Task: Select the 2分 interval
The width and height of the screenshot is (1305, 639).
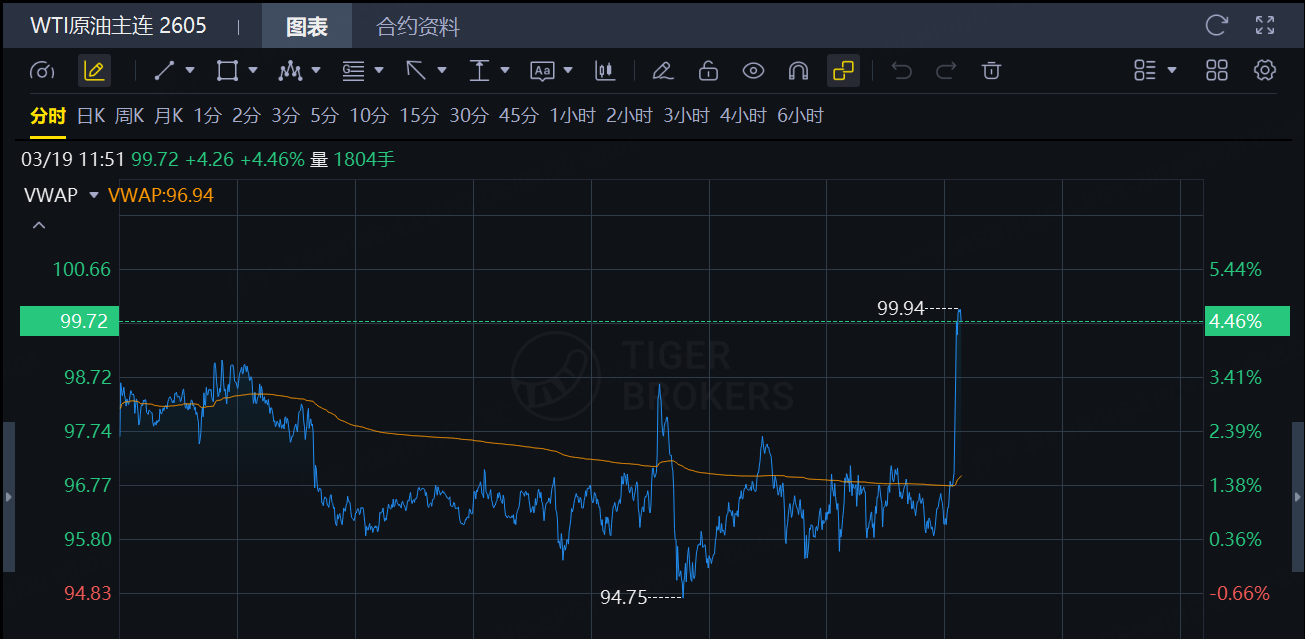Action: click(x=246, y=116)
